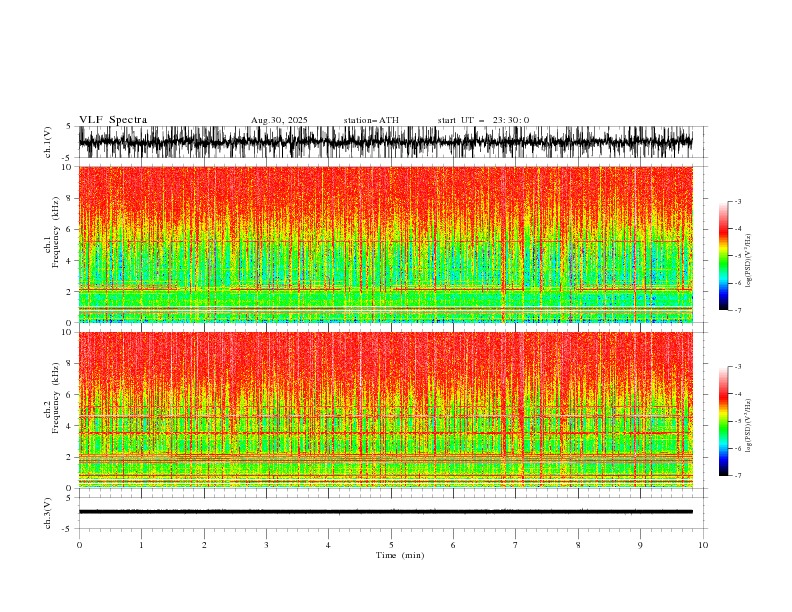Click the upper colorbar's 'log(PSD)(V²/Hz)' label
This screenshot has width=792, height=612.
(x=748, y=261)
